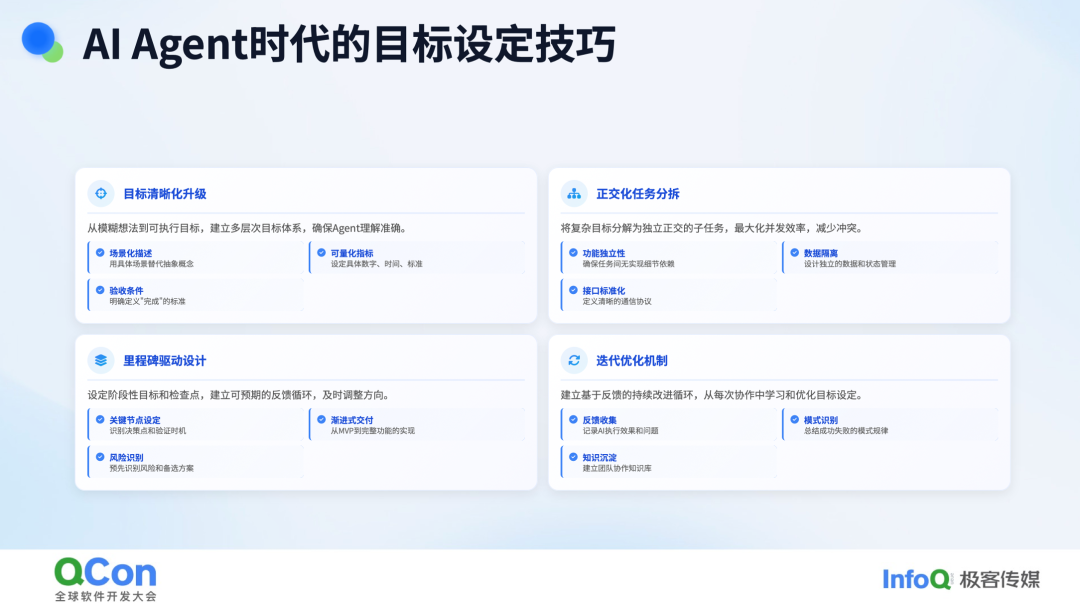This screenshot has width=1080, height=605.
Task: Click the check icon next to 模式识别
Action: (x=795, y=420)
